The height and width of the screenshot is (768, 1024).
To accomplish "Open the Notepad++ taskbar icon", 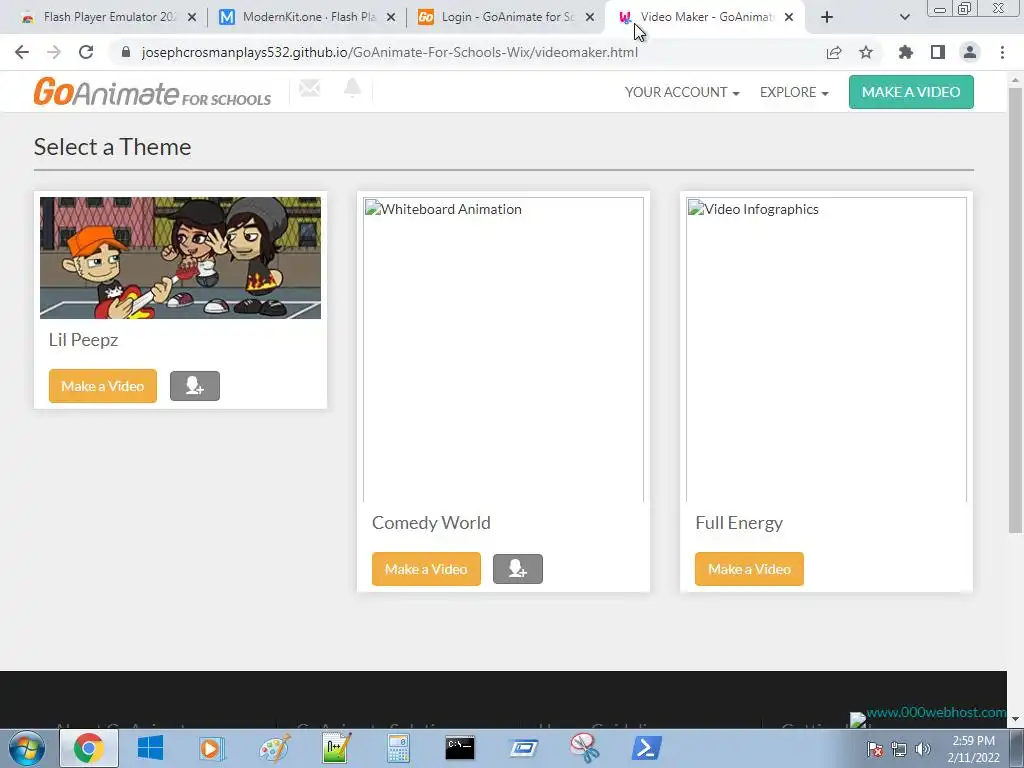I will coord(336,748).
